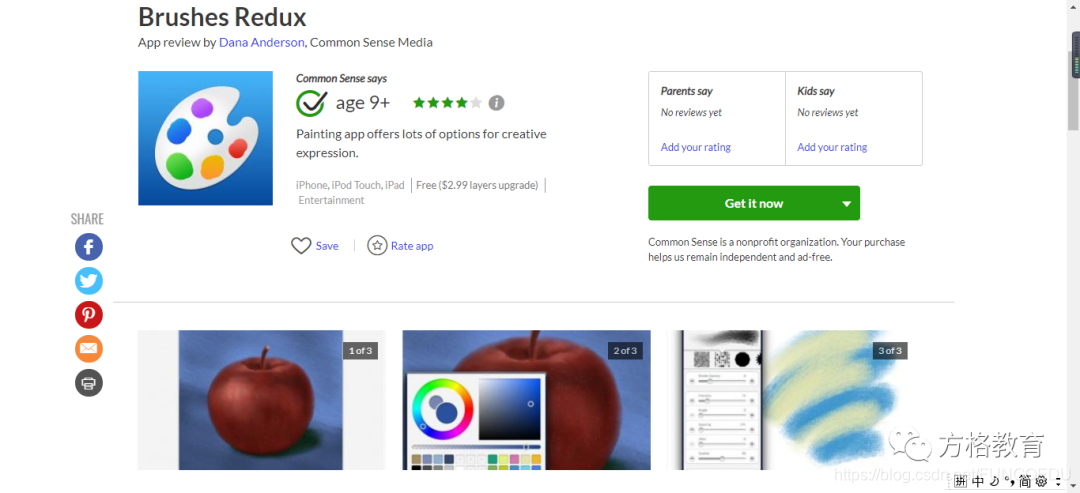Click the Brushes Redux palette app icon
This screenshot has height=493, width=1080.
pyautogui.click(x=205, y=138)
